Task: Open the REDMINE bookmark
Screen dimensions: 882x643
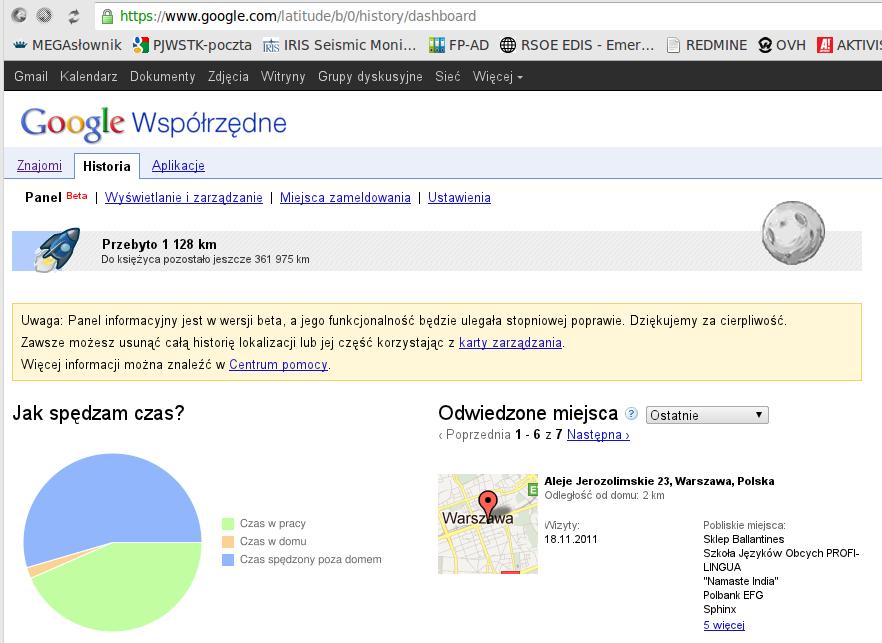Action: click(x=706, y=45)
